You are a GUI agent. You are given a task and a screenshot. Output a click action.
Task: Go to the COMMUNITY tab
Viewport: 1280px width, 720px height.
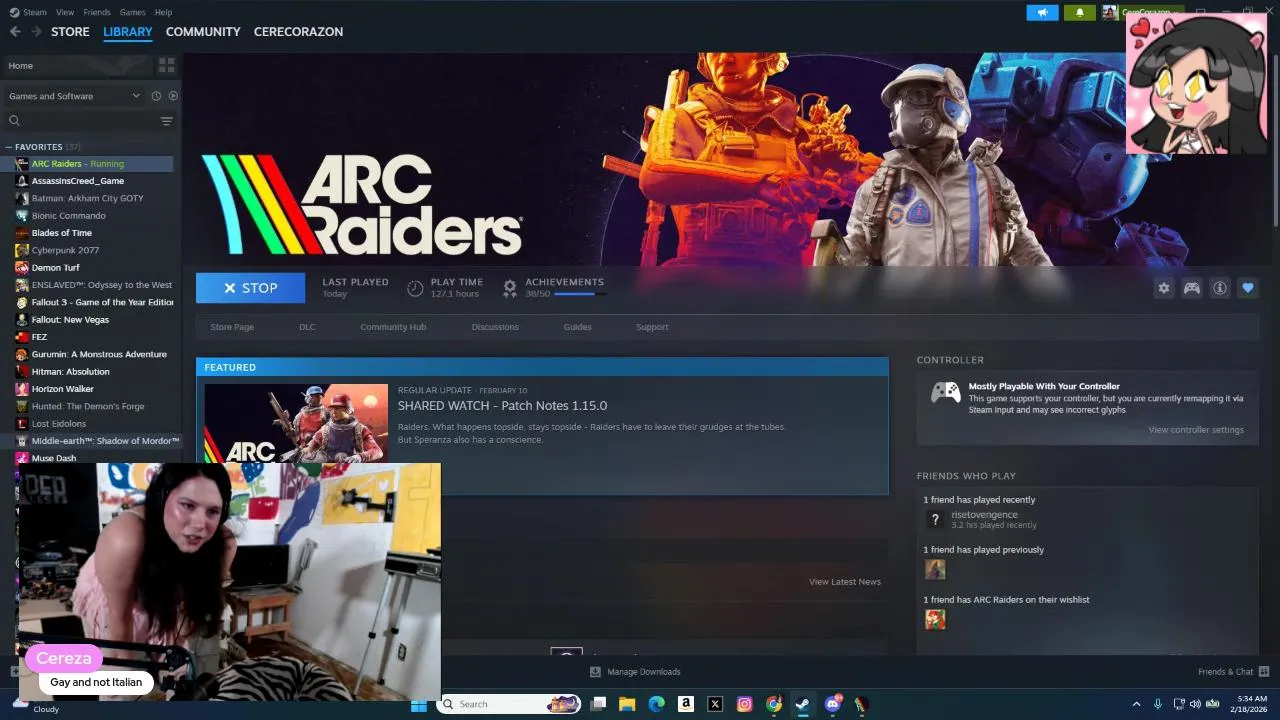click(x=203, y=32)
